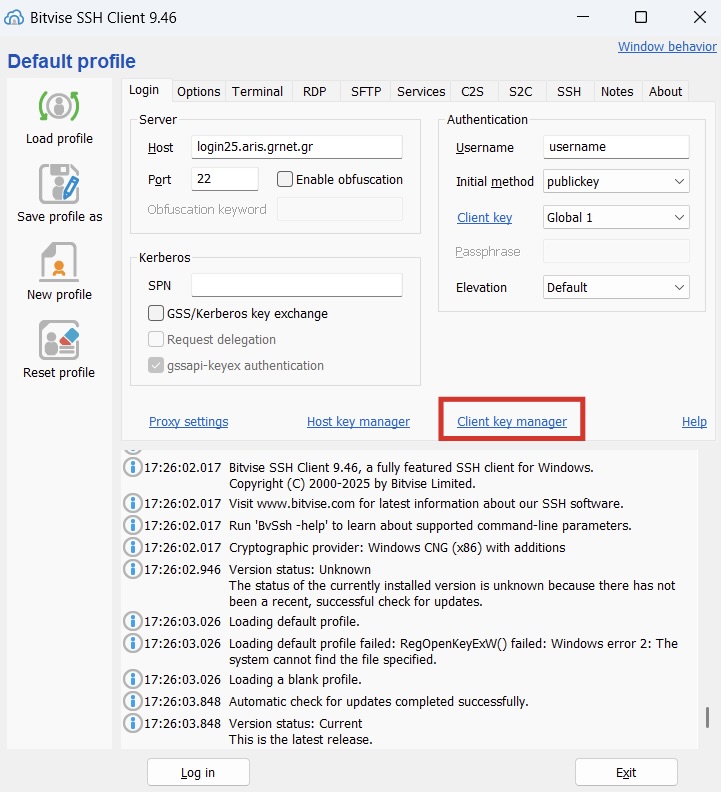The height and width of the screenshot is (792, 721).
Task: Click info icon beside Loading a blank profile
Action: (x=132, y=679)
